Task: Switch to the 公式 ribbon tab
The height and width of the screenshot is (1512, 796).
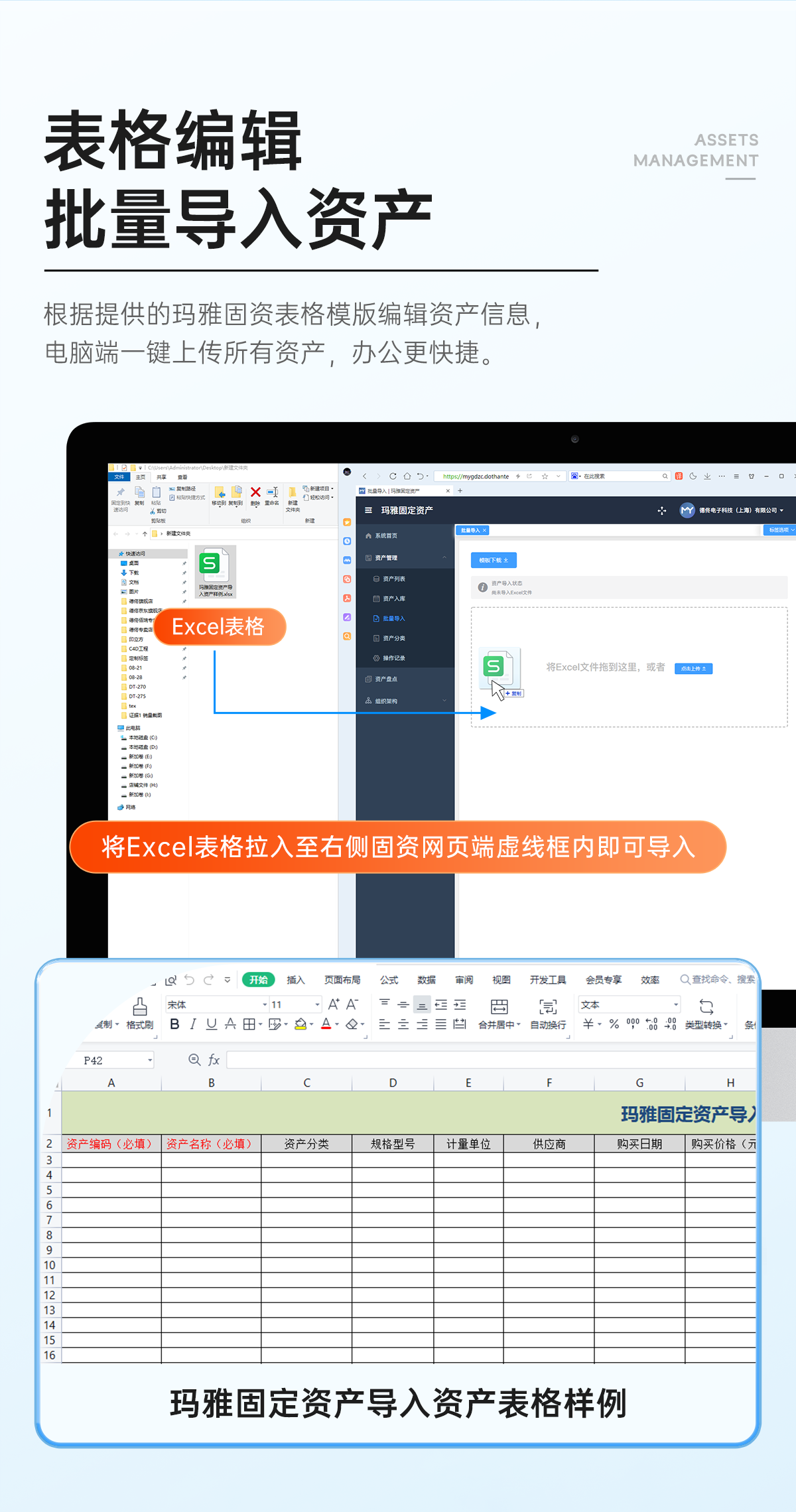Action: pos(389,980)
